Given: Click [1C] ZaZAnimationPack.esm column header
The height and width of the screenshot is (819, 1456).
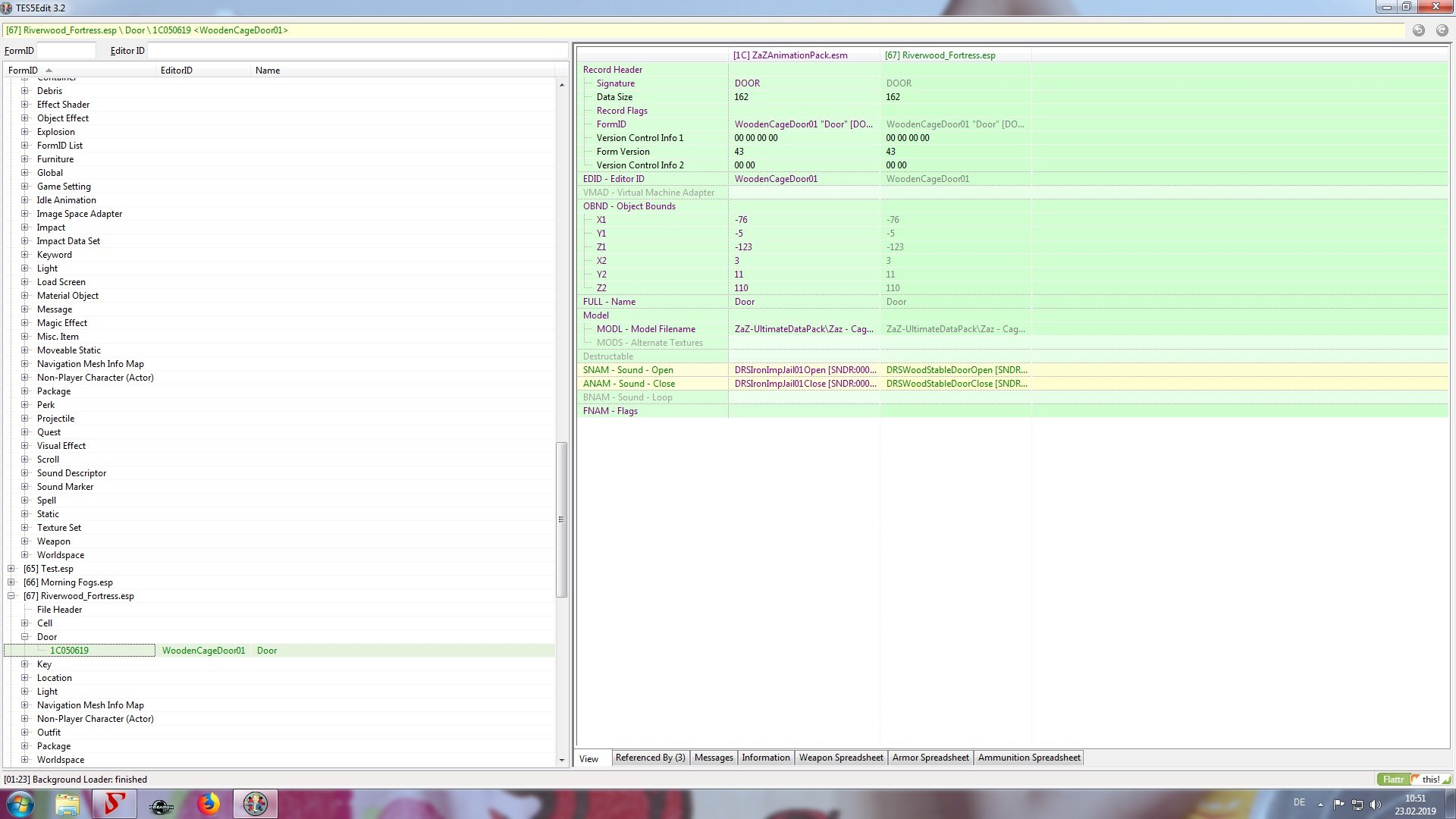Looking at the screenshot, I should 804,55.
